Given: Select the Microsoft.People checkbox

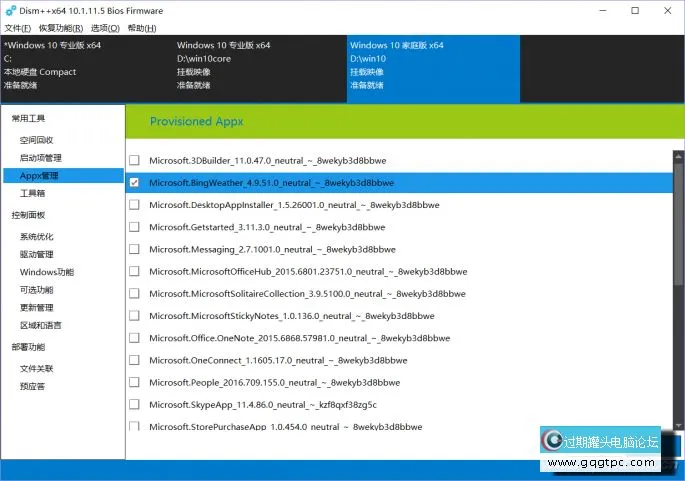Looking at the screenshot, I should (x=134, y=382).
